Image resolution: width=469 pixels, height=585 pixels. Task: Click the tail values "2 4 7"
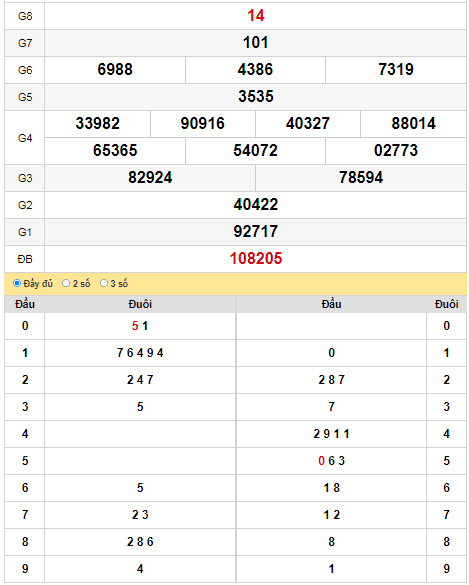[140, 380]
